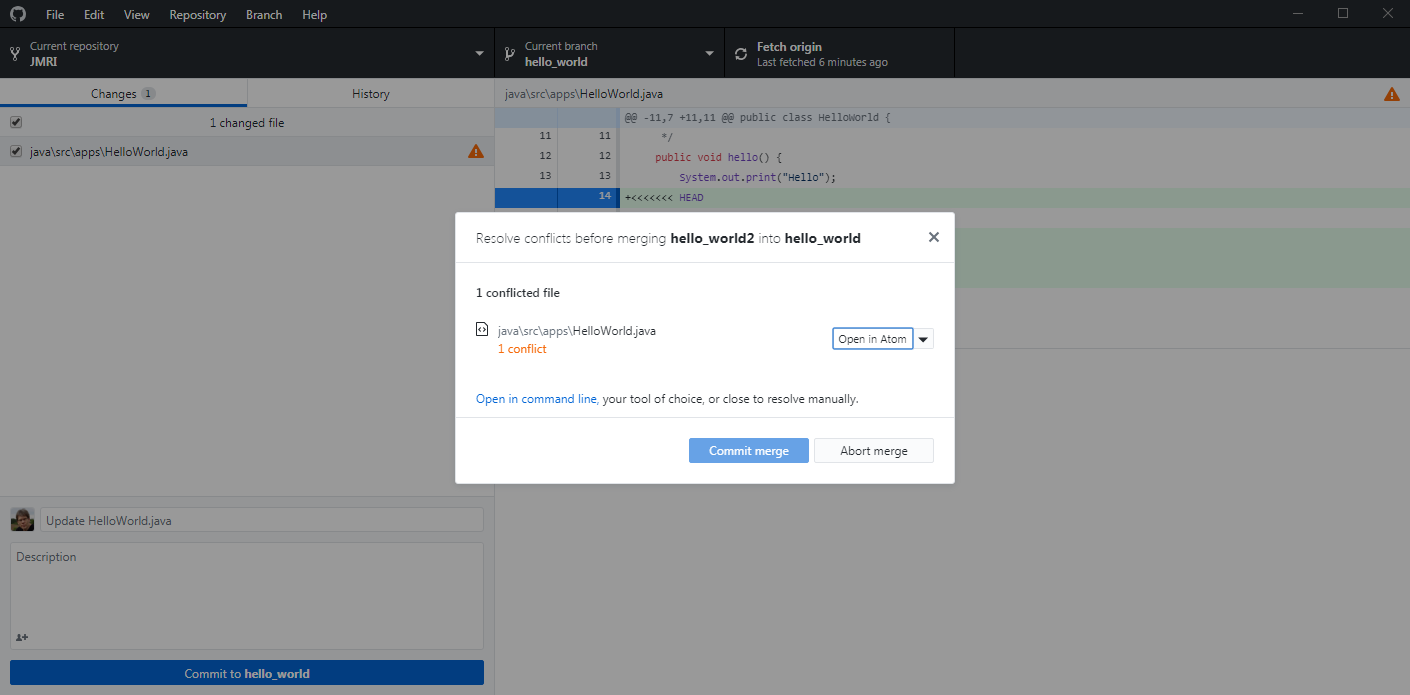Close the merge conflicts dialog
Screen dimensions: 1410x695
point(933,237)
